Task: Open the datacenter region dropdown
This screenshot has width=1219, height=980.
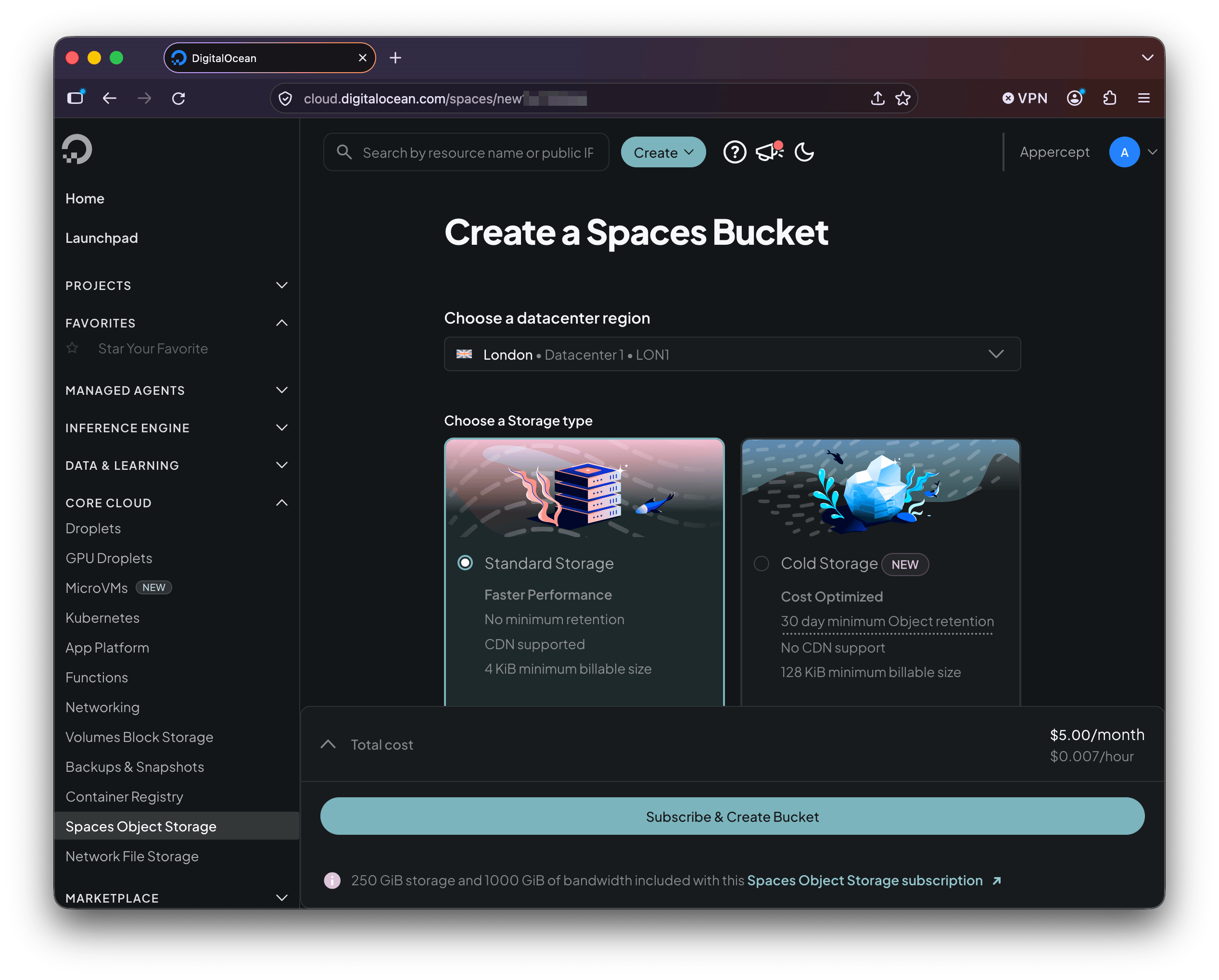Action: pyautogui.click(x=732, y=354)
